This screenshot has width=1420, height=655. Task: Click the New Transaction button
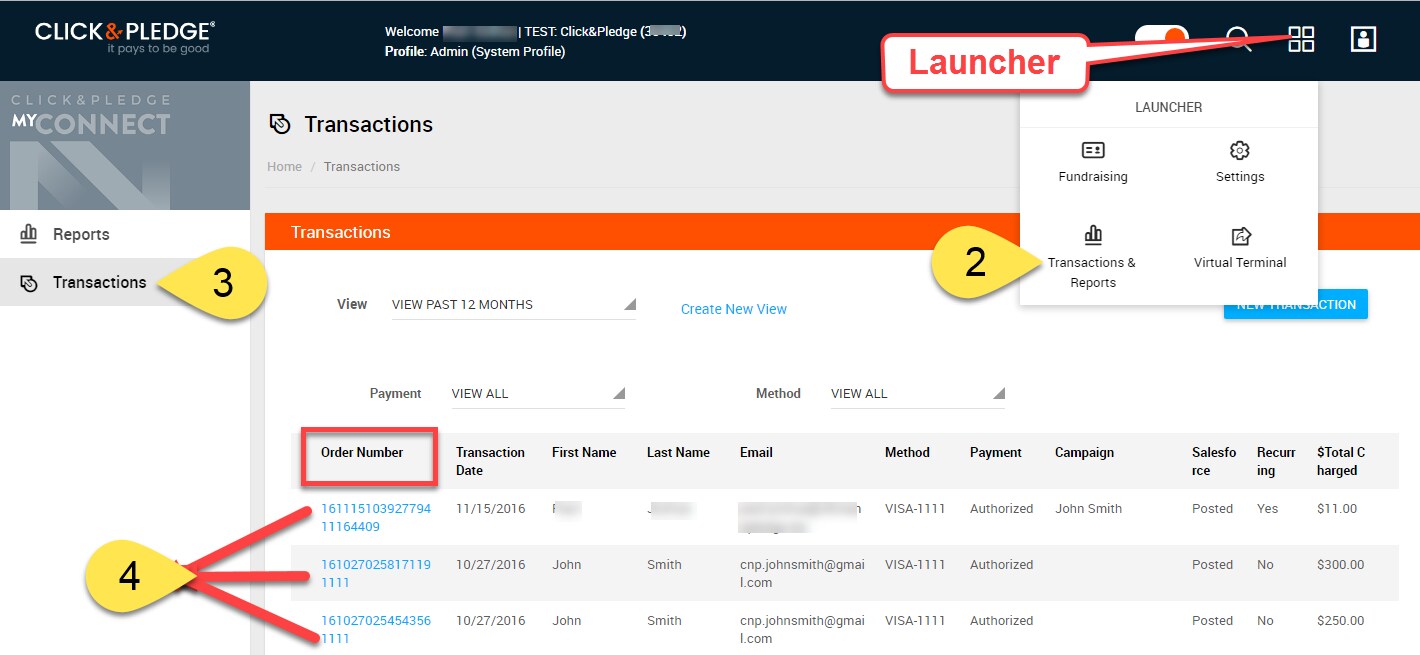1296,304
